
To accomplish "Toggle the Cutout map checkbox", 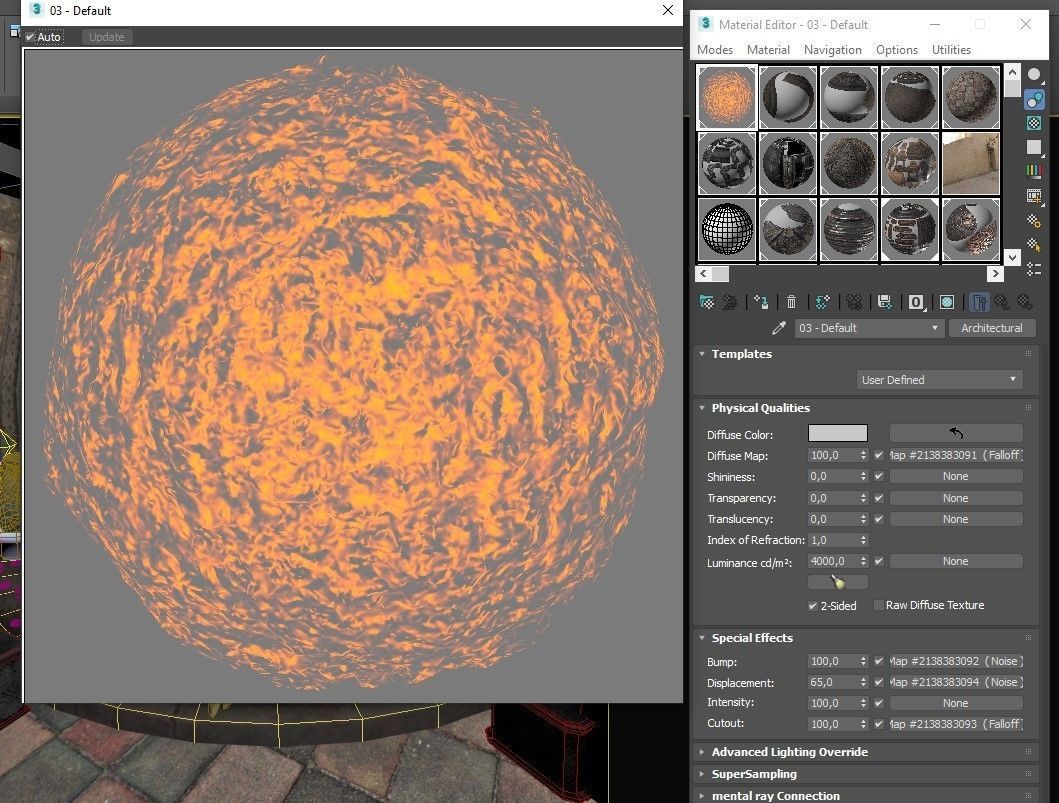I will point(879,724).
